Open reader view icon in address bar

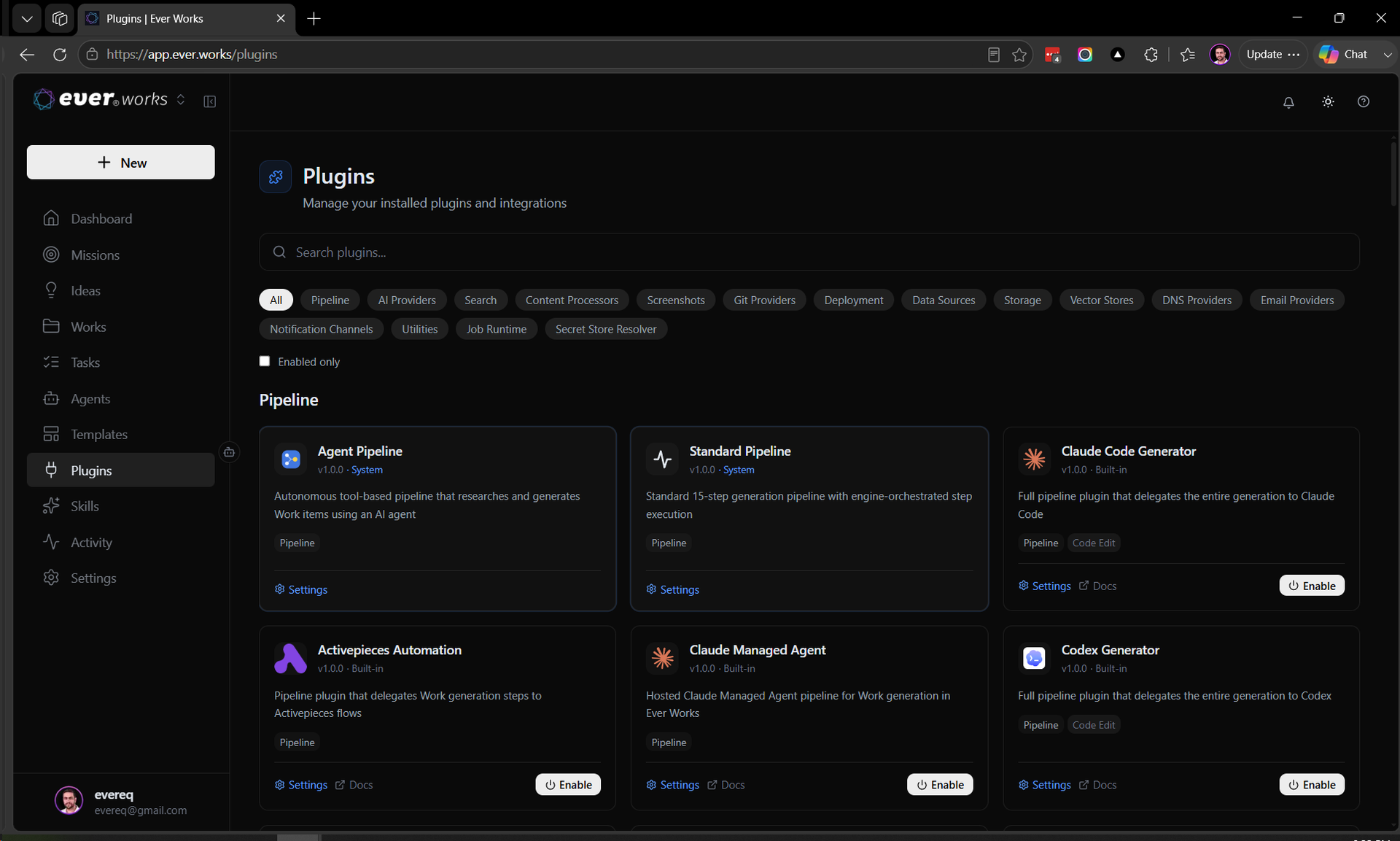pos(993,55)
